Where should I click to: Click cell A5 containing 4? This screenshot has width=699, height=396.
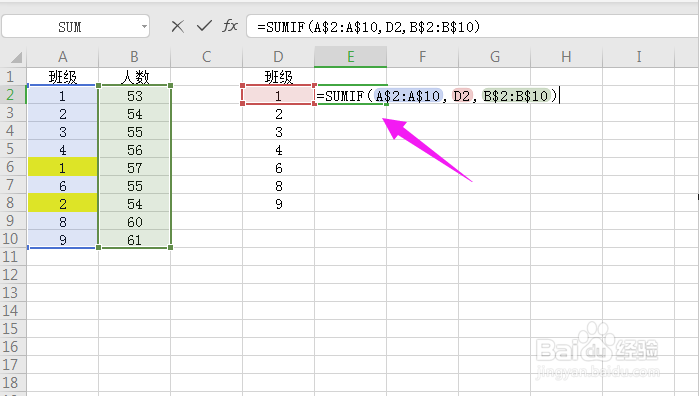[63, 149]
